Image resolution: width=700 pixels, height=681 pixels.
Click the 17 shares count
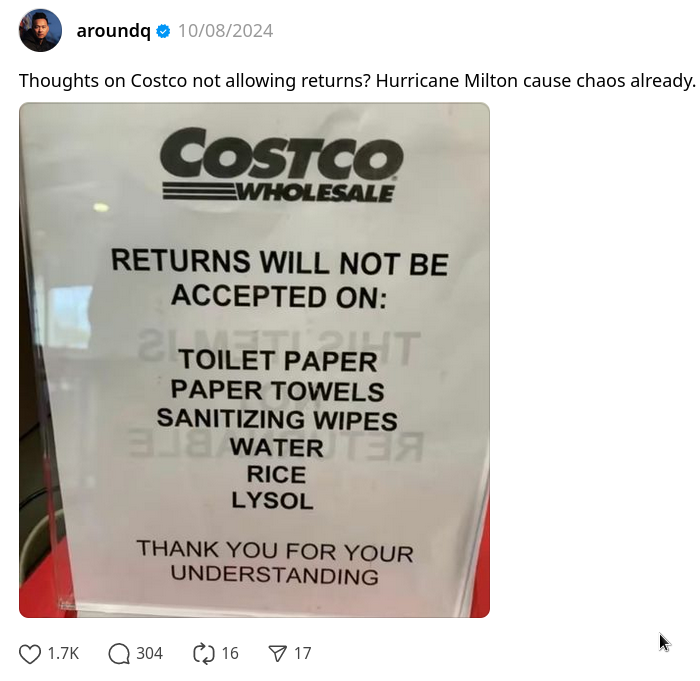coord(302,653)
